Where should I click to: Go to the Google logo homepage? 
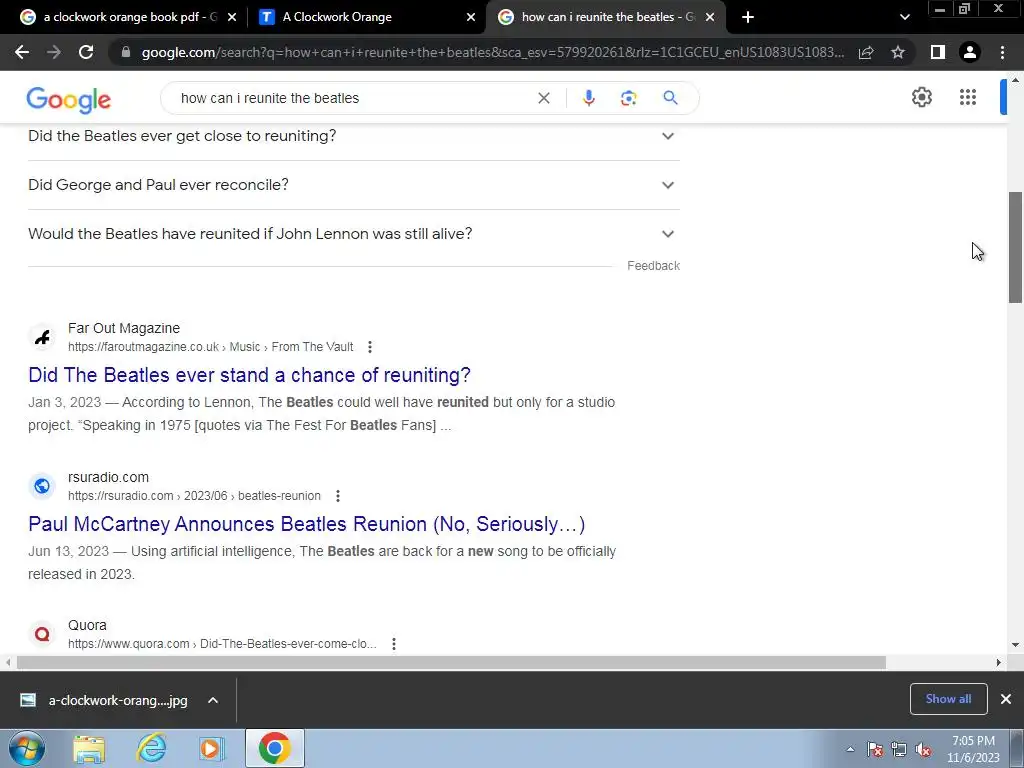(69, 99)
